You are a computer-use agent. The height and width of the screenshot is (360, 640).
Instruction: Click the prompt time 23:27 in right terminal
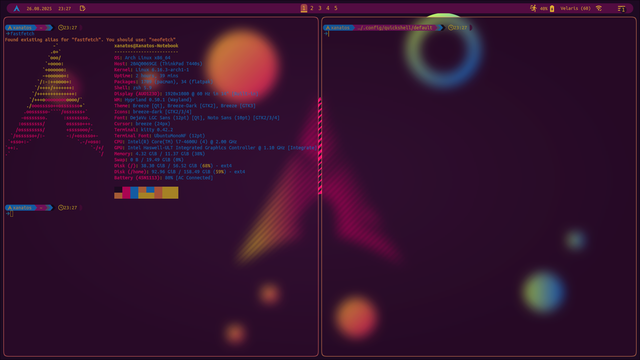coord(460,28)
